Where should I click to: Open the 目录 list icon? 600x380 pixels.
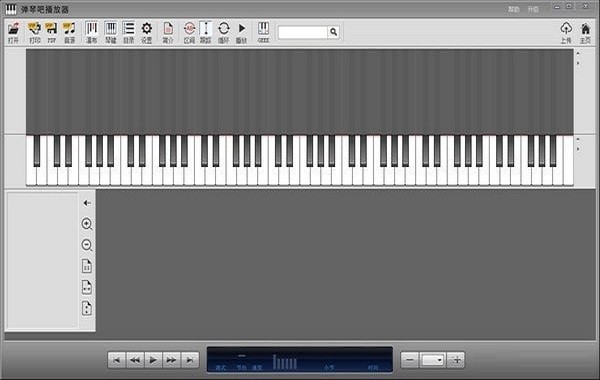pyautogui.click(x=129, y=32)
